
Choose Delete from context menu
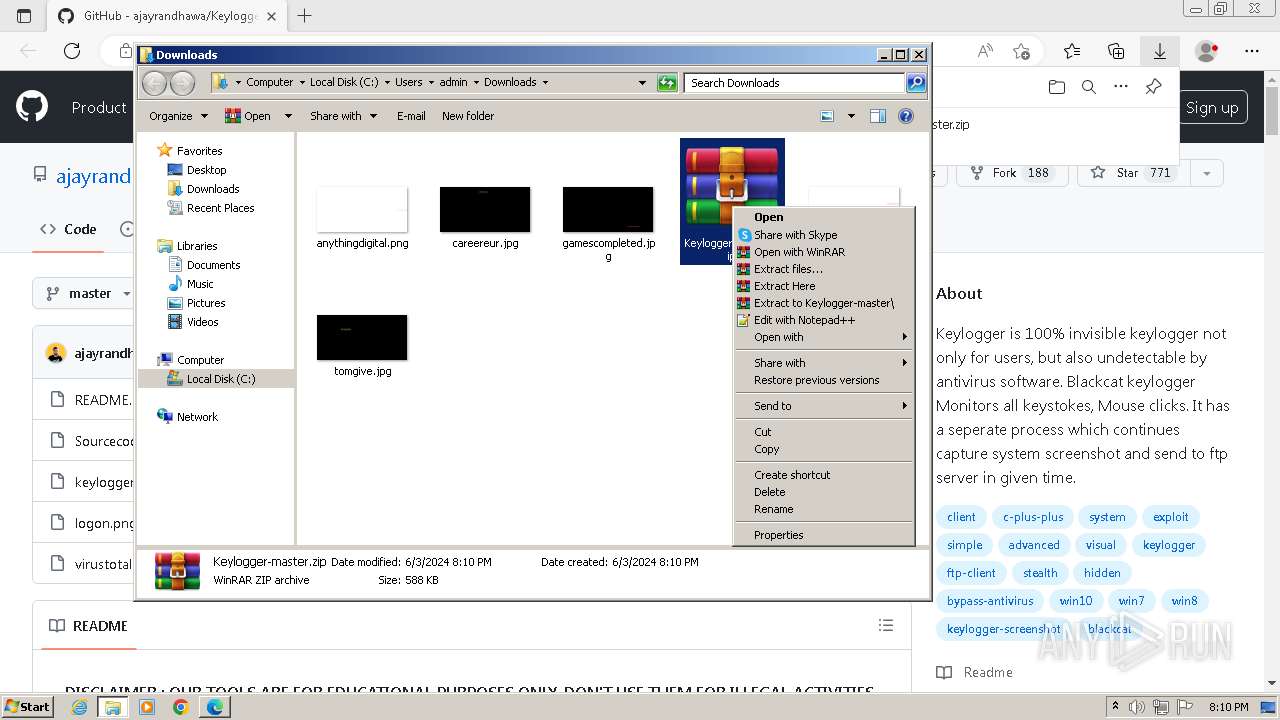click(x=824, y=492)
